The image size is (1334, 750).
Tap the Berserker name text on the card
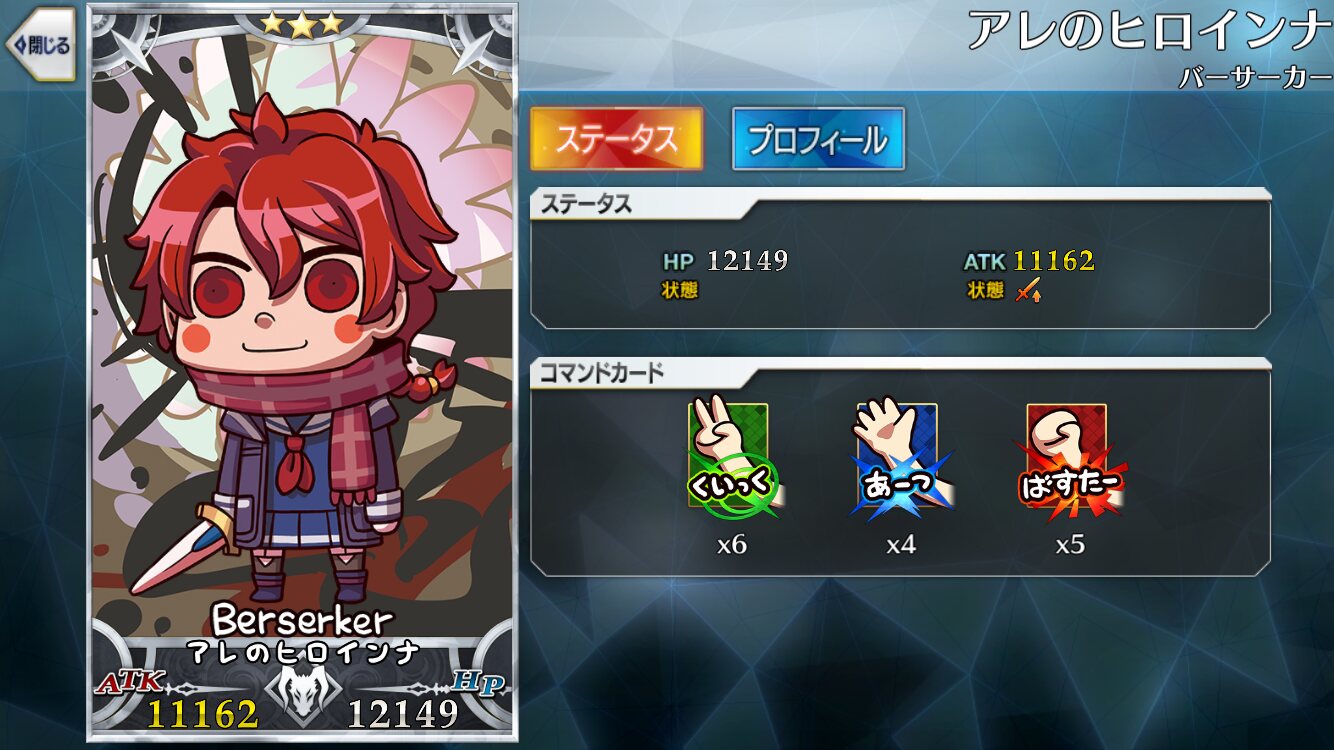(303, 620)
